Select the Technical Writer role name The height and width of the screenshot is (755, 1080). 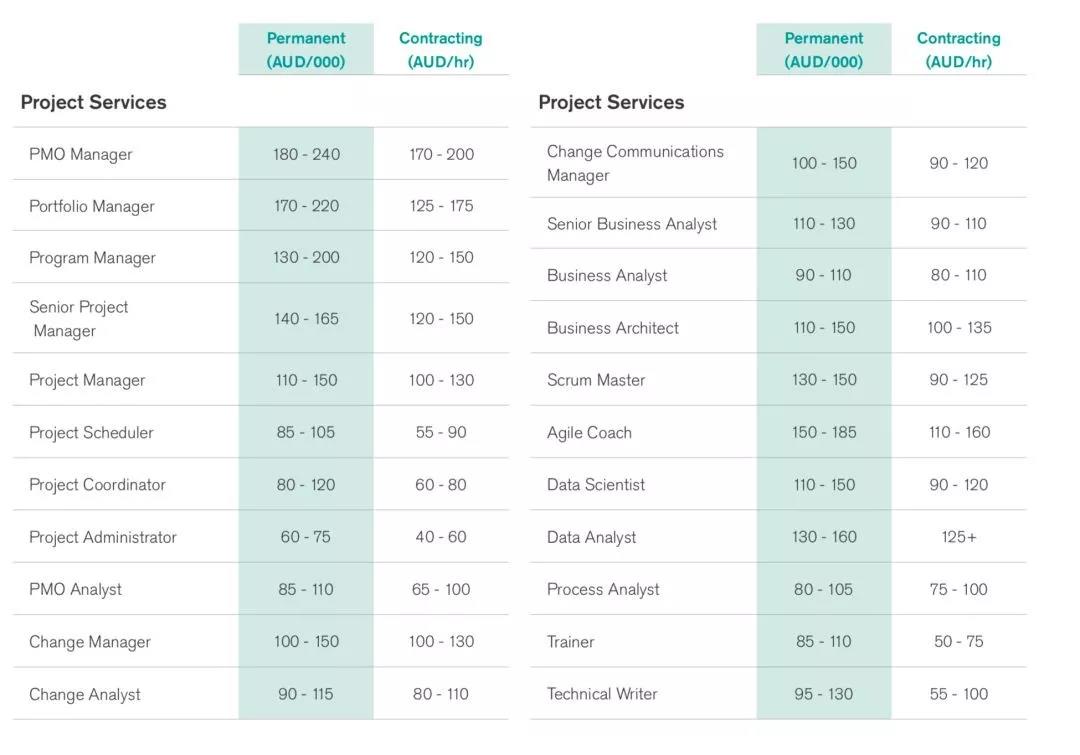point(602,694)
